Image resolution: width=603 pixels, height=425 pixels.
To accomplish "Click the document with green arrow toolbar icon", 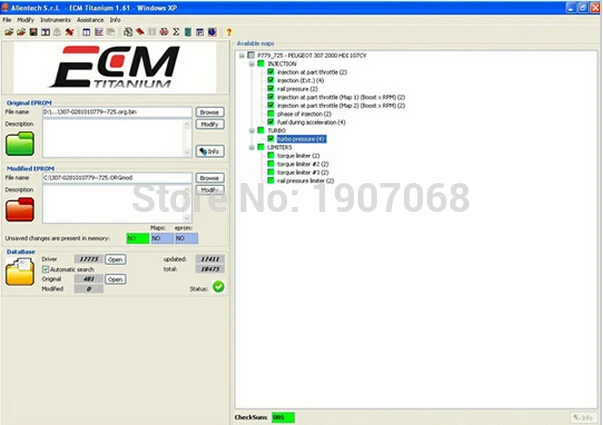I will pos(128,32).
